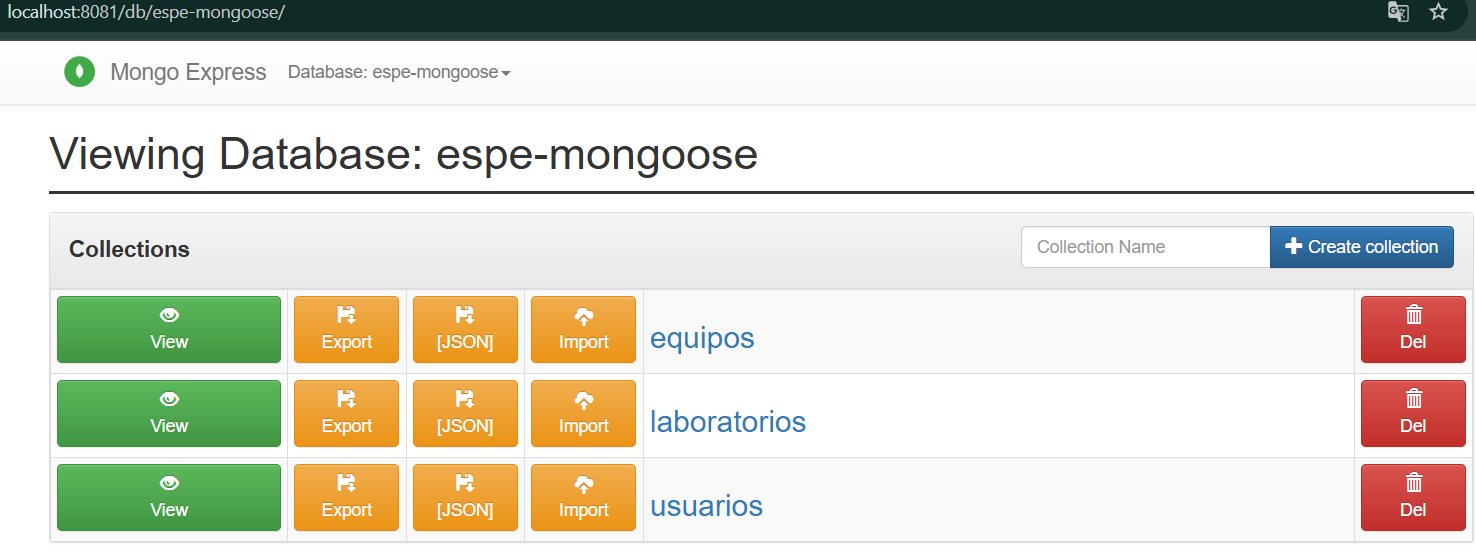Screen dimensions: 1476x559
Task: Export laboratorios as [JSON]
Action: point(465,414)
